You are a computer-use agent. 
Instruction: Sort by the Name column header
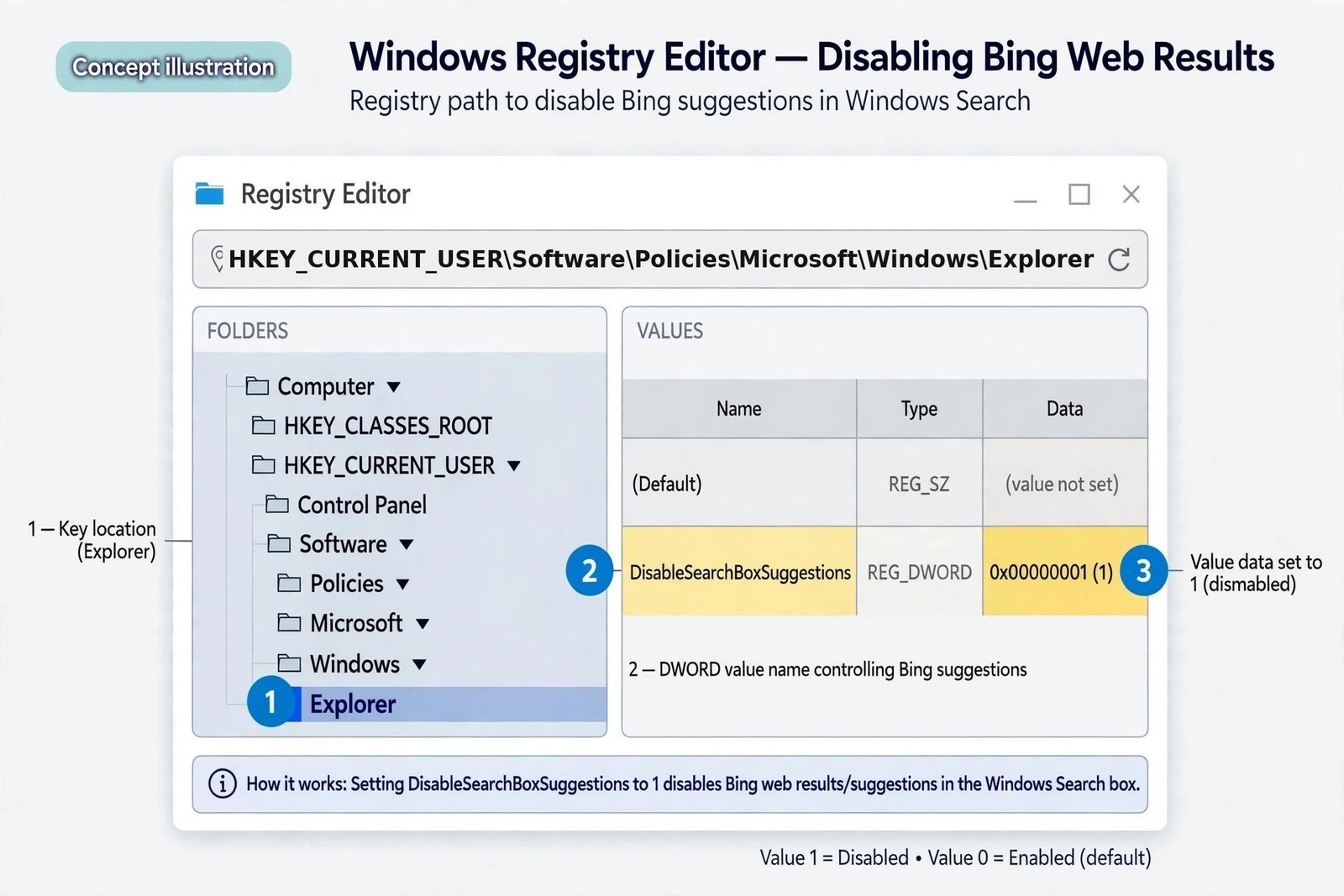(739, 409)
